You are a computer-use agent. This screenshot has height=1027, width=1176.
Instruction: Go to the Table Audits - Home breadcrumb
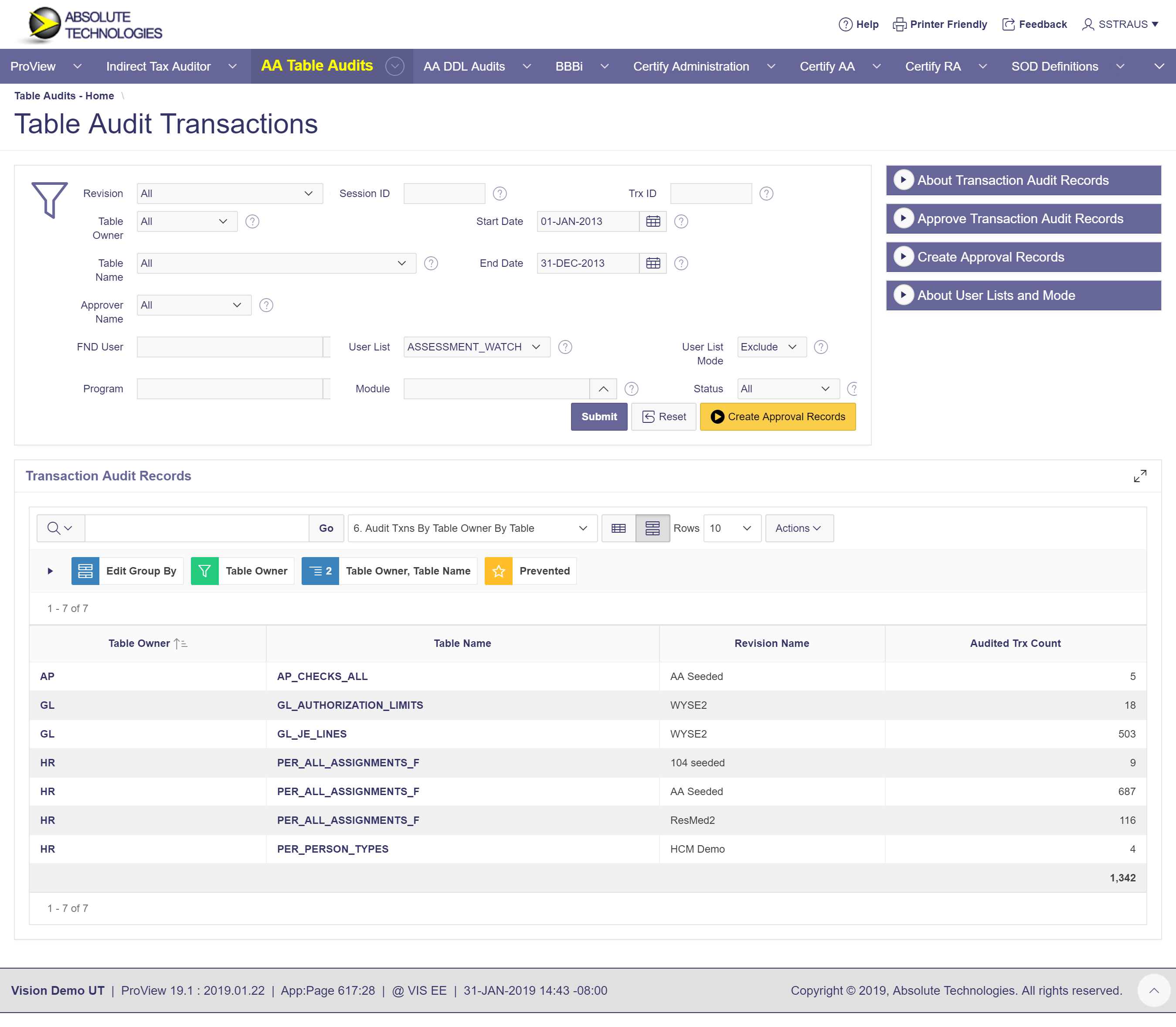(x=64, y=96)
